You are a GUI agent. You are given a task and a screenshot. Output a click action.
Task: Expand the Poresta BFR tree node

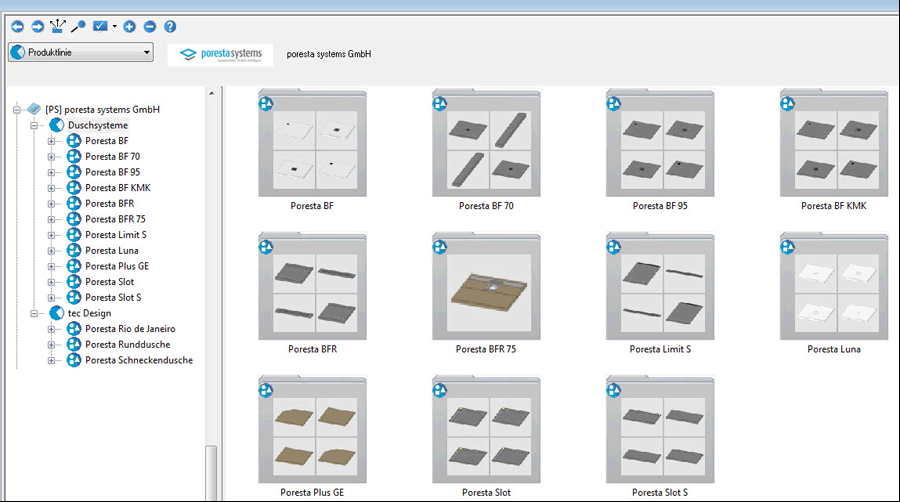point(51,203)
